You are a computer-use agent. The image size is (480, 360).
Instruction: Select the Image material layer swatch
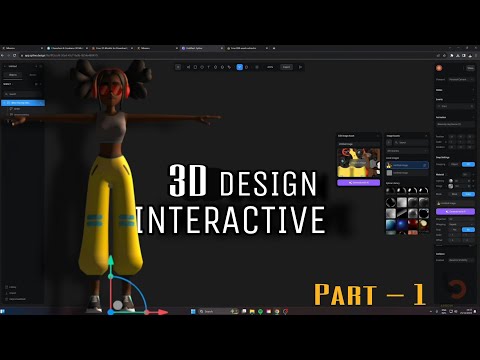(451, 186)
